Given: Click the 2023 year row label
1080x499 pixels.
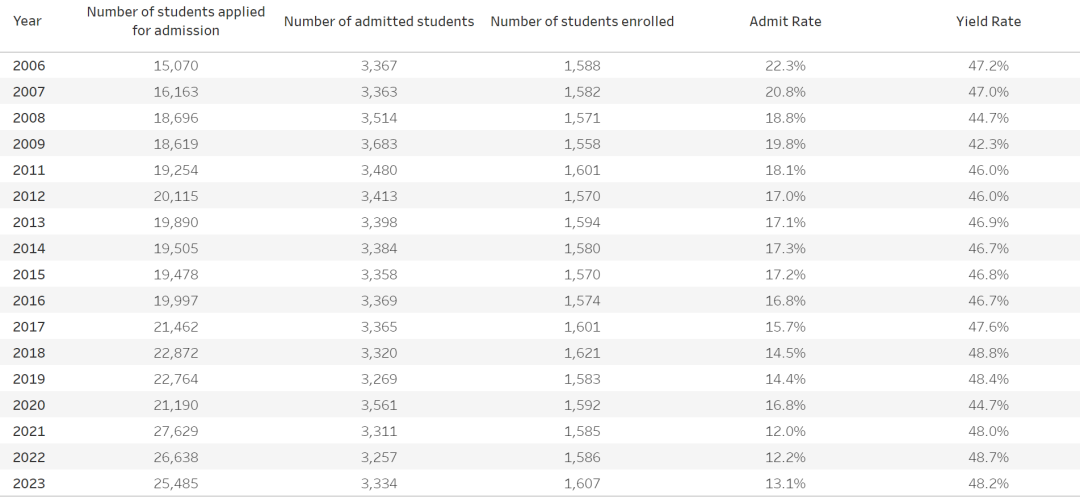Looking at the screenshot, I should pos(29,484).
